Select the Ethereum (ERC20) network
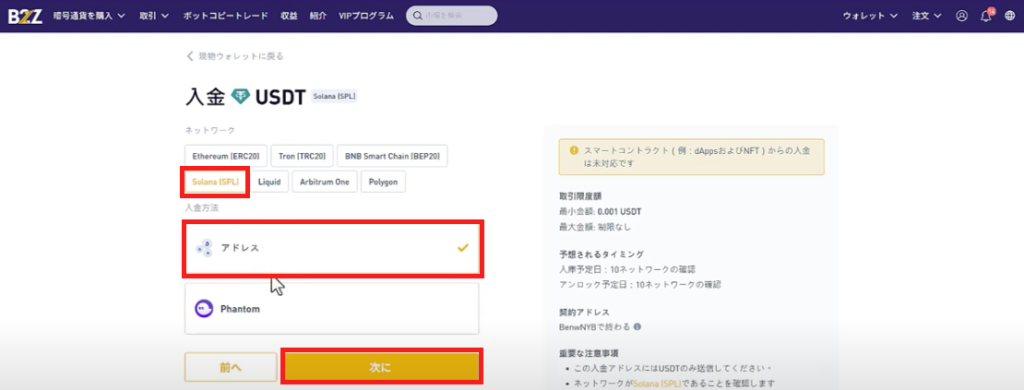The width and height of the screenshot is (1024, 390). [x=226, y=157]
